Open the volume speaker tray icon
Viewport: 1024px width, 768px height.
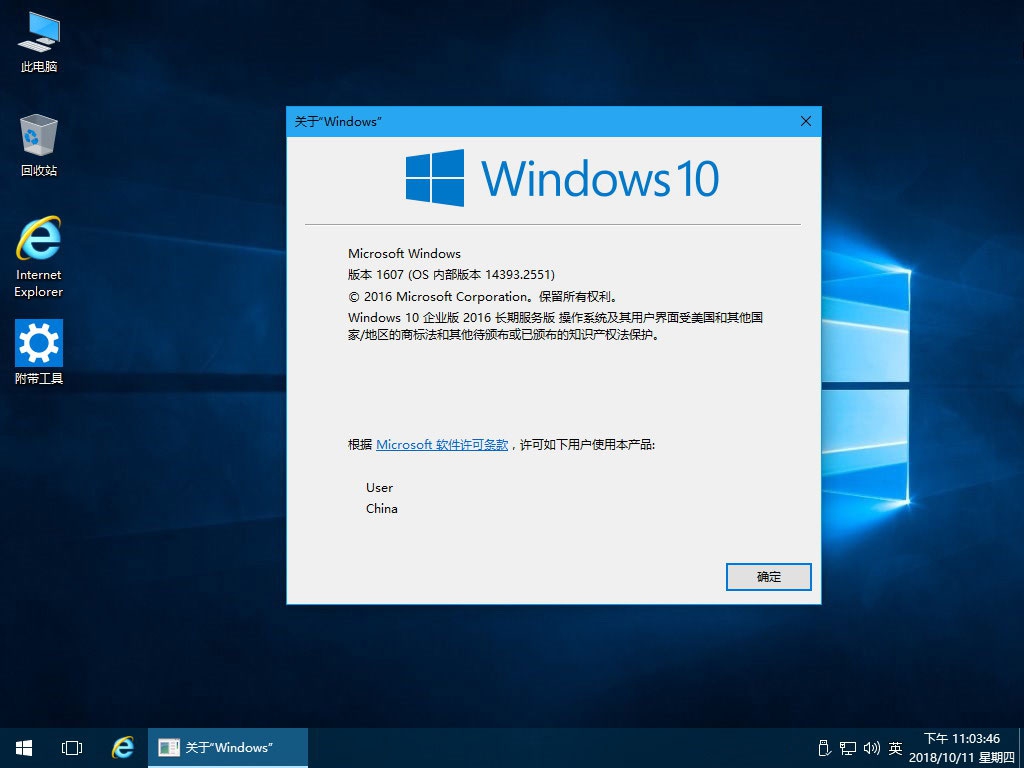pos(872,748)
